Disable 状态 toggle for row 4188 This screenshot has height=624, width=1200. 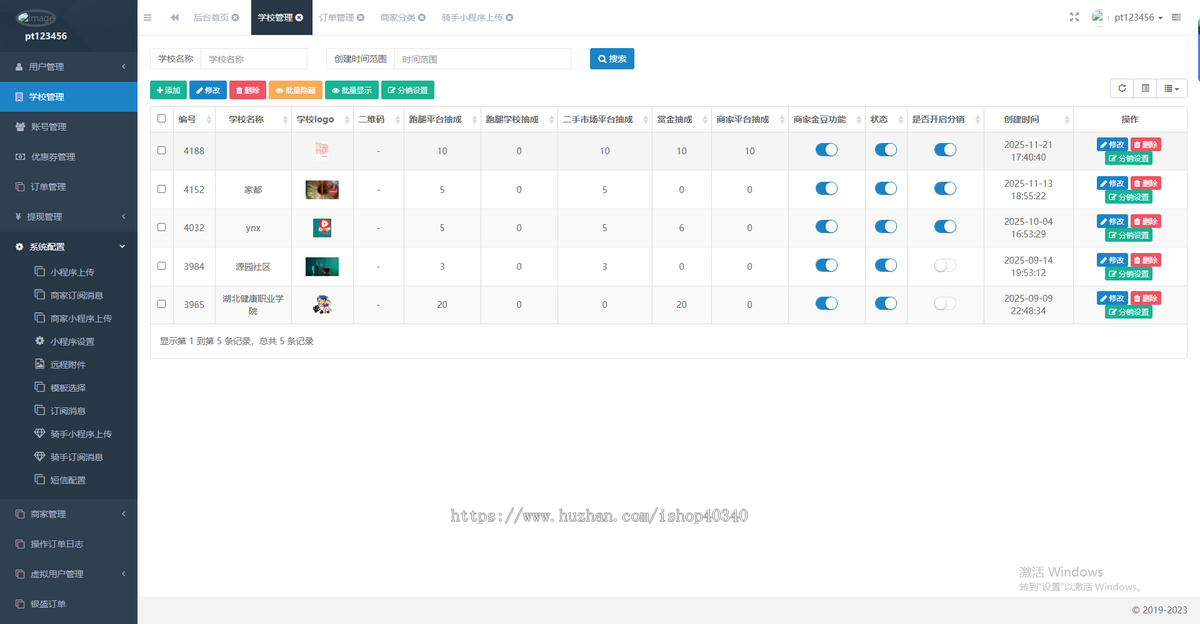[886, 150]
